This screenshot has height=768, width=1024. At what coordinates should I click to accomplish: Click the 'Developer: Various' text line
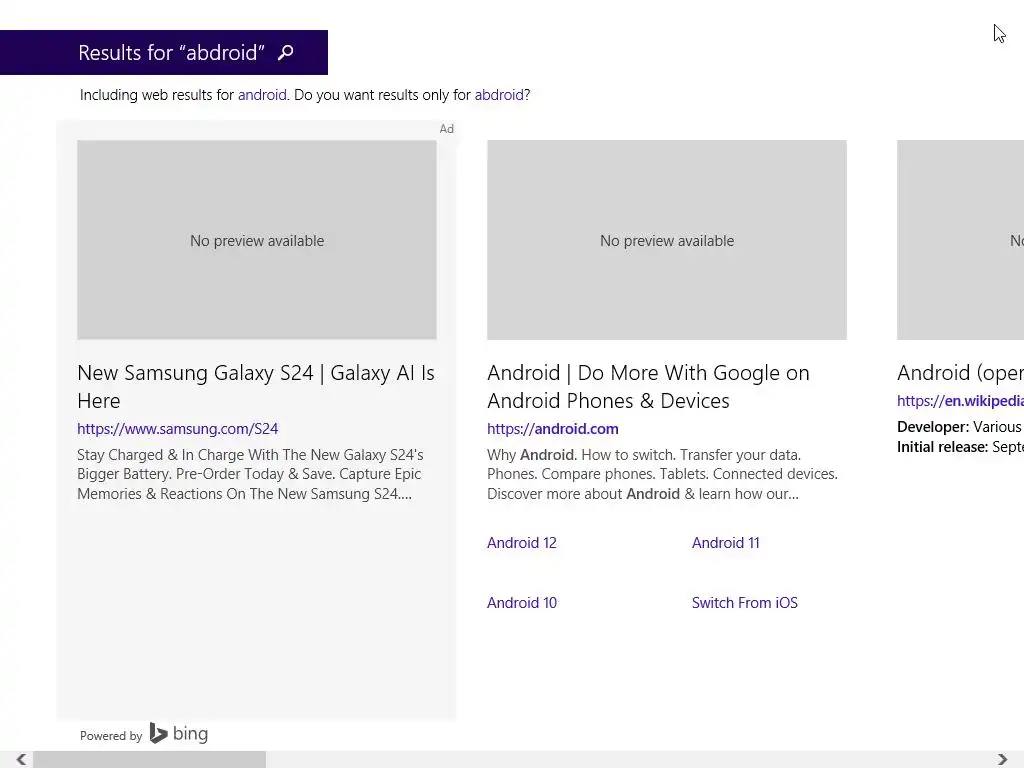[x=960, y=427]
